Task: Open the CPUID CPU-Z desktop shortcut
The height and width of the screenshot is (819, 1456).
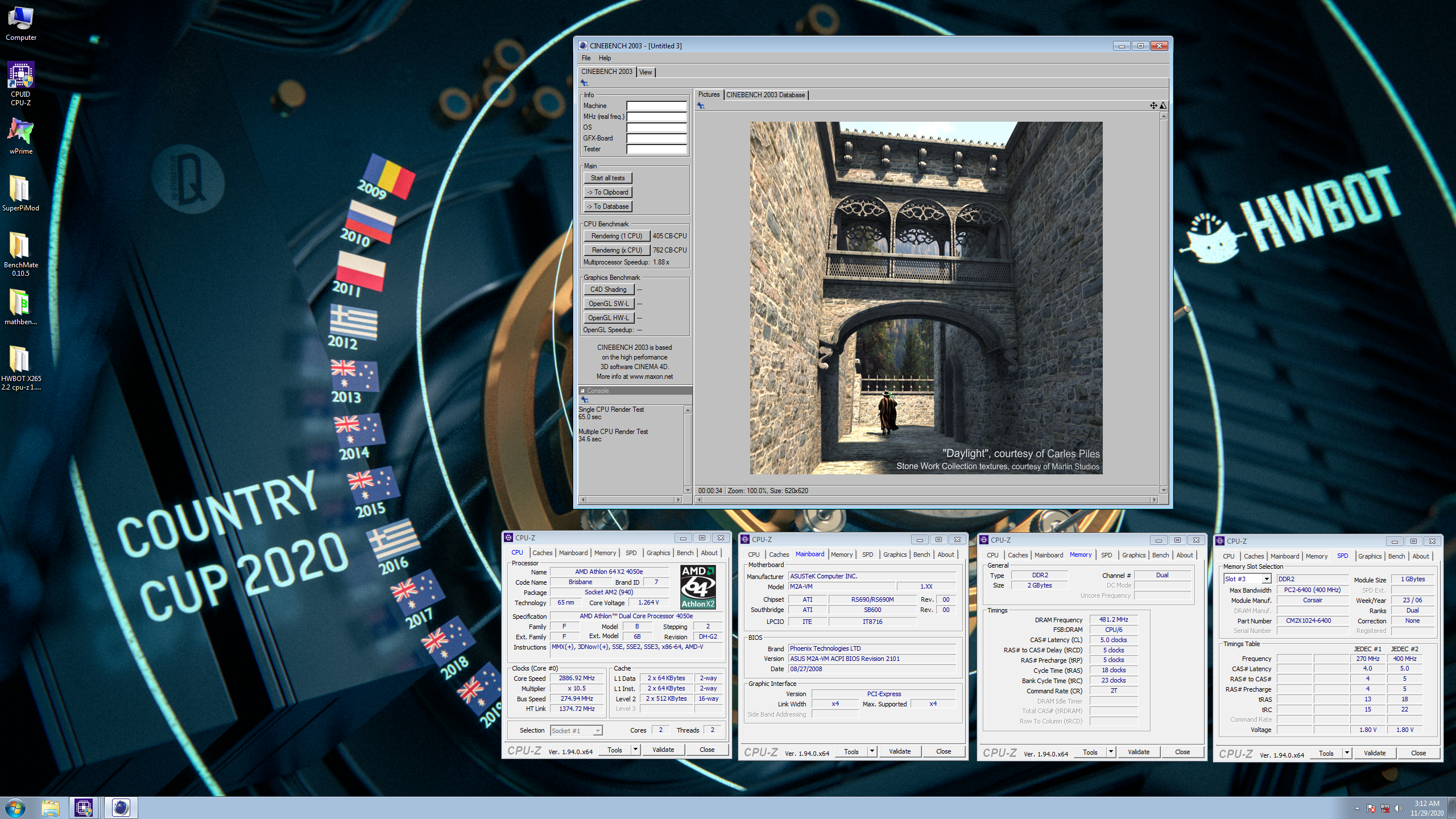Action: [x=21, y=84]
